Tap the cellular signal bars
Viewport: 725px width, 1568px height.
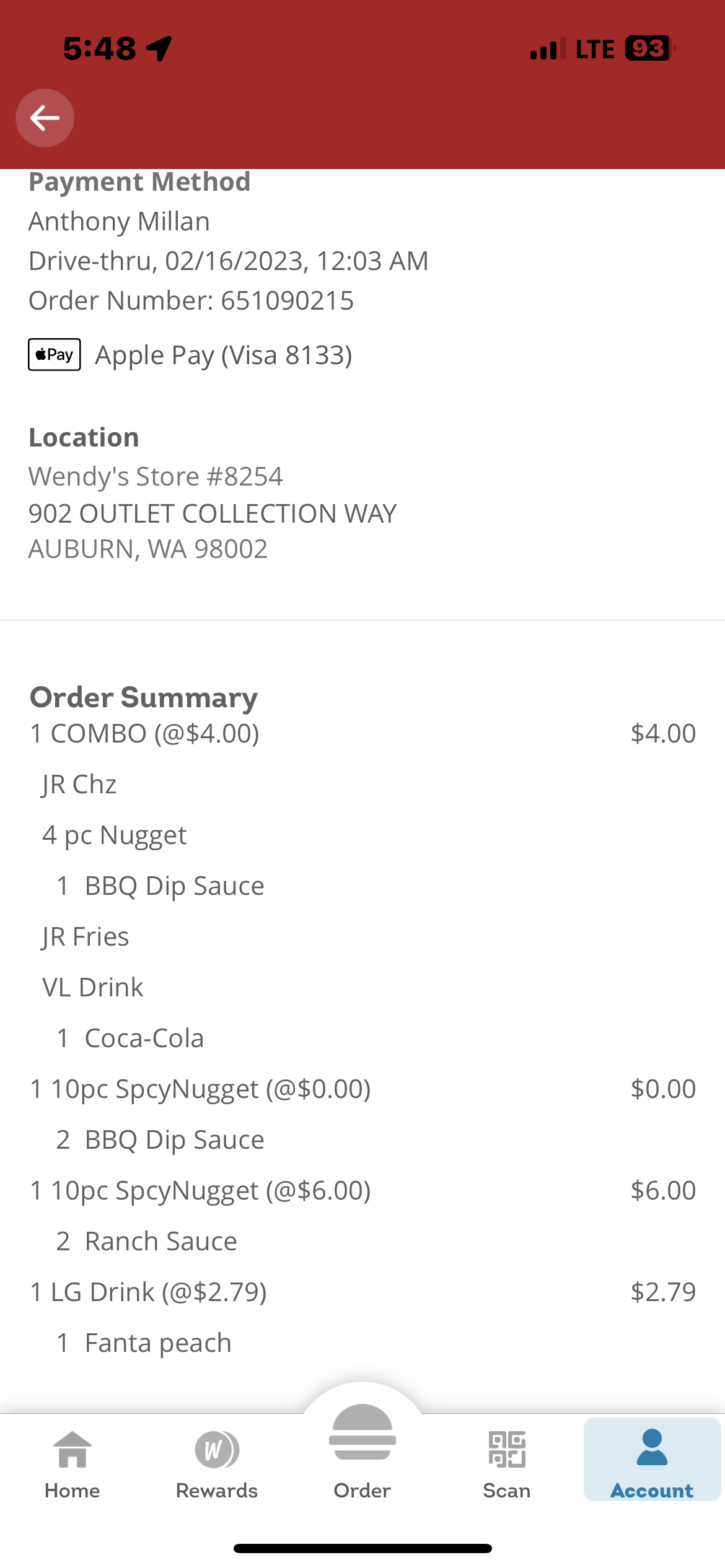(x=548, y=49)
